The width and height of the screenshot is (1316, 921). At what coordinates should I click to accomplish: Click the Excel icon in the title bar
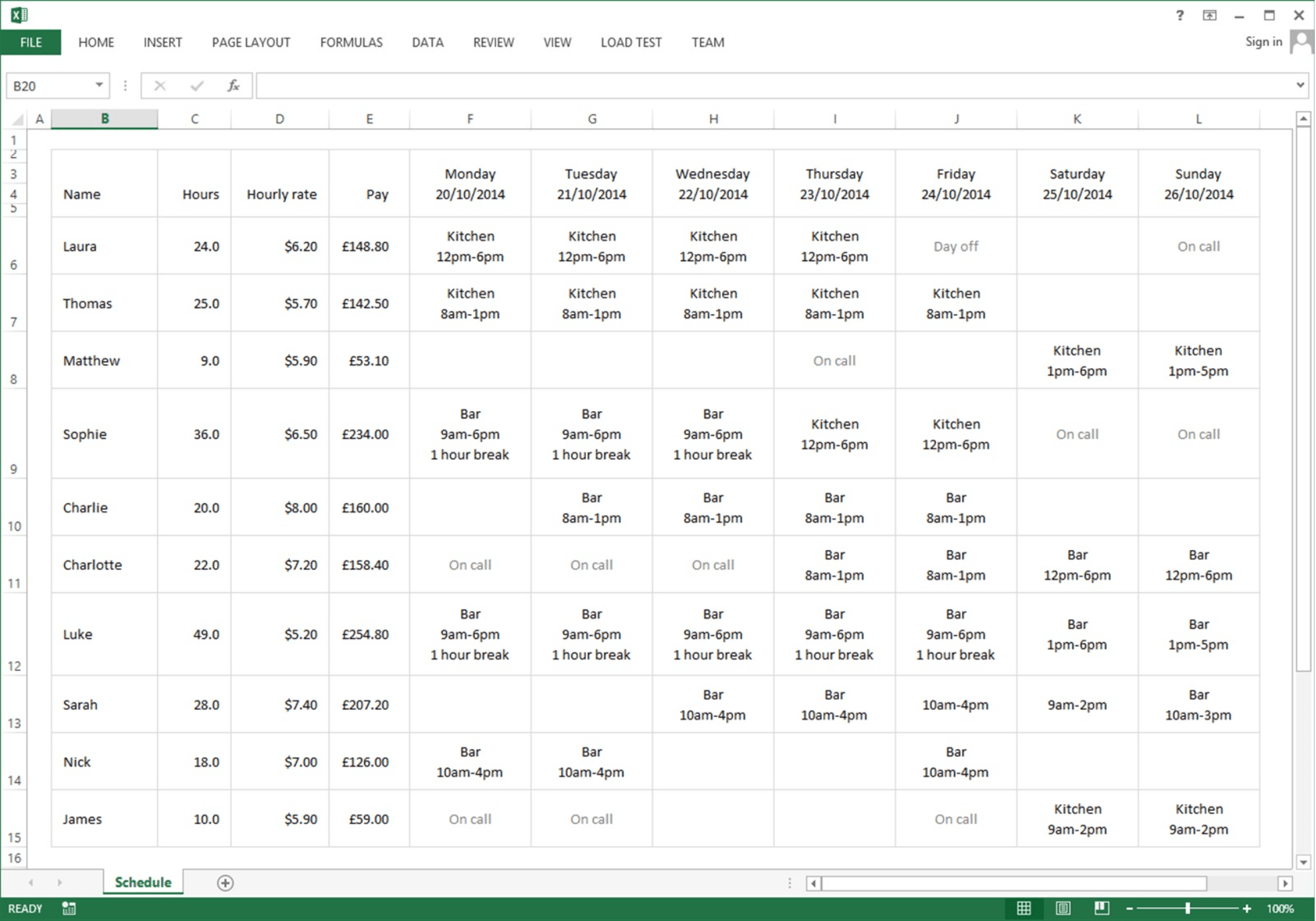point(17,13)
